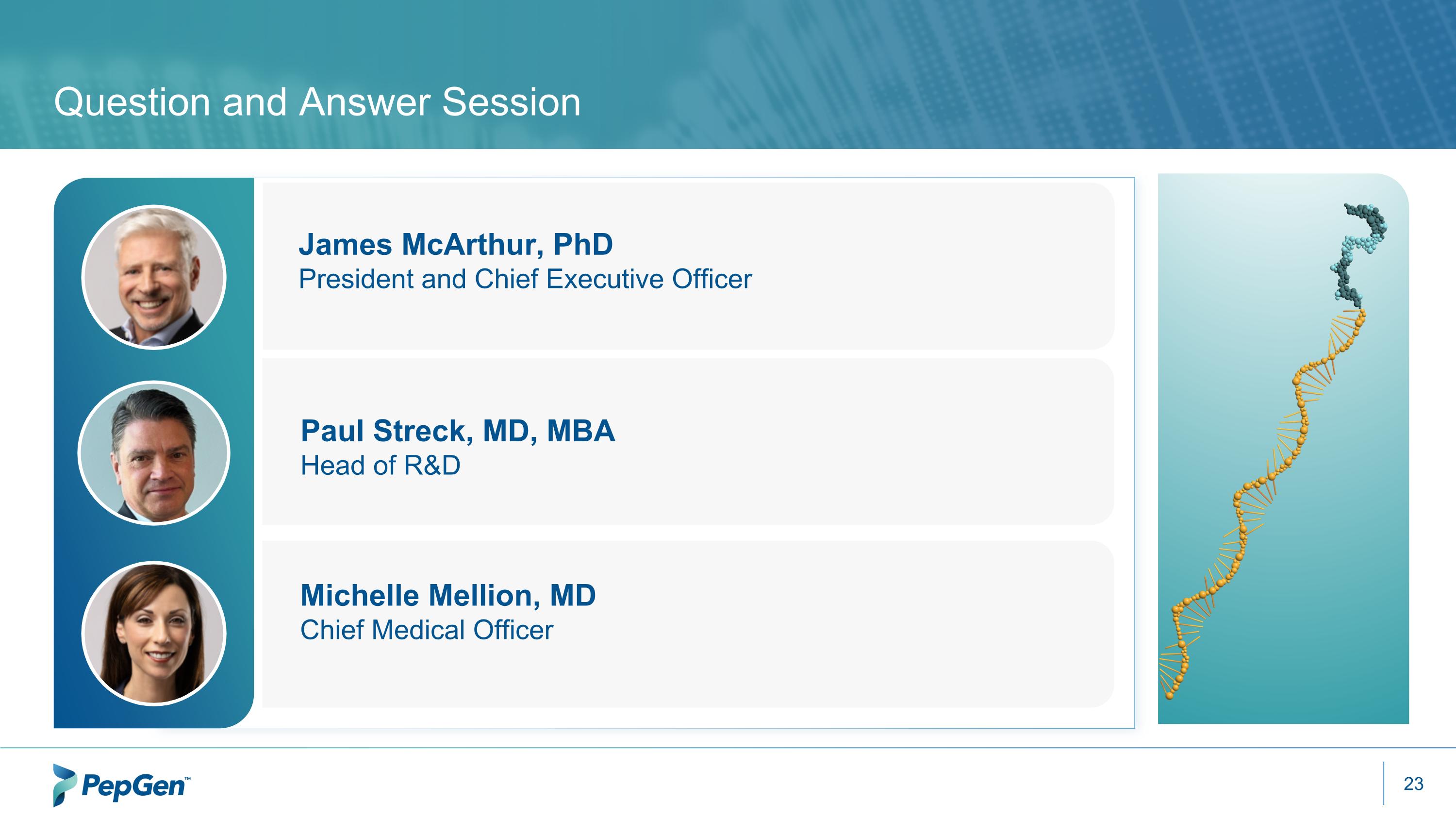
Task: Click slide number 23 in footer
Action: pyautogui.click(x=1413, y=784)
